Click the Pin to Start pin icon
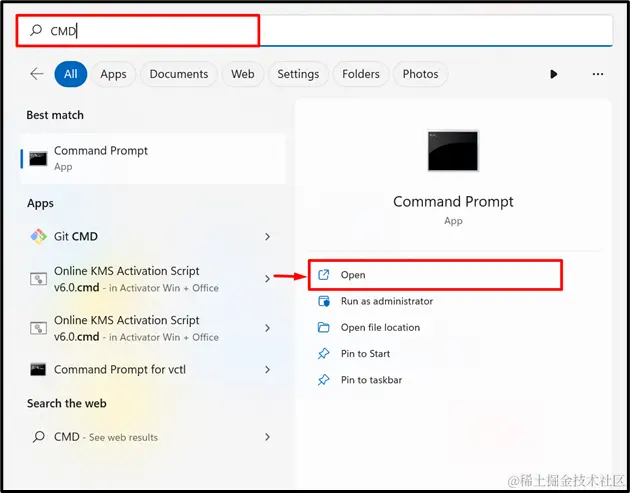This screenshot has width=630, height=493. (x=323, y=354)
